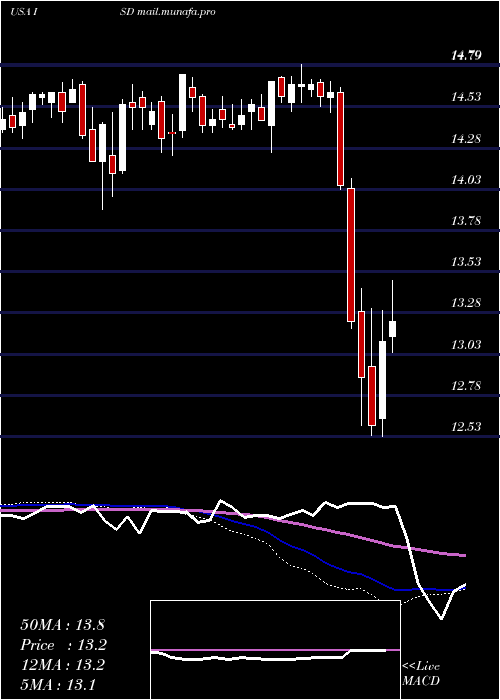Click the 5MA : 13.1 readout

(x=57, y=684)
